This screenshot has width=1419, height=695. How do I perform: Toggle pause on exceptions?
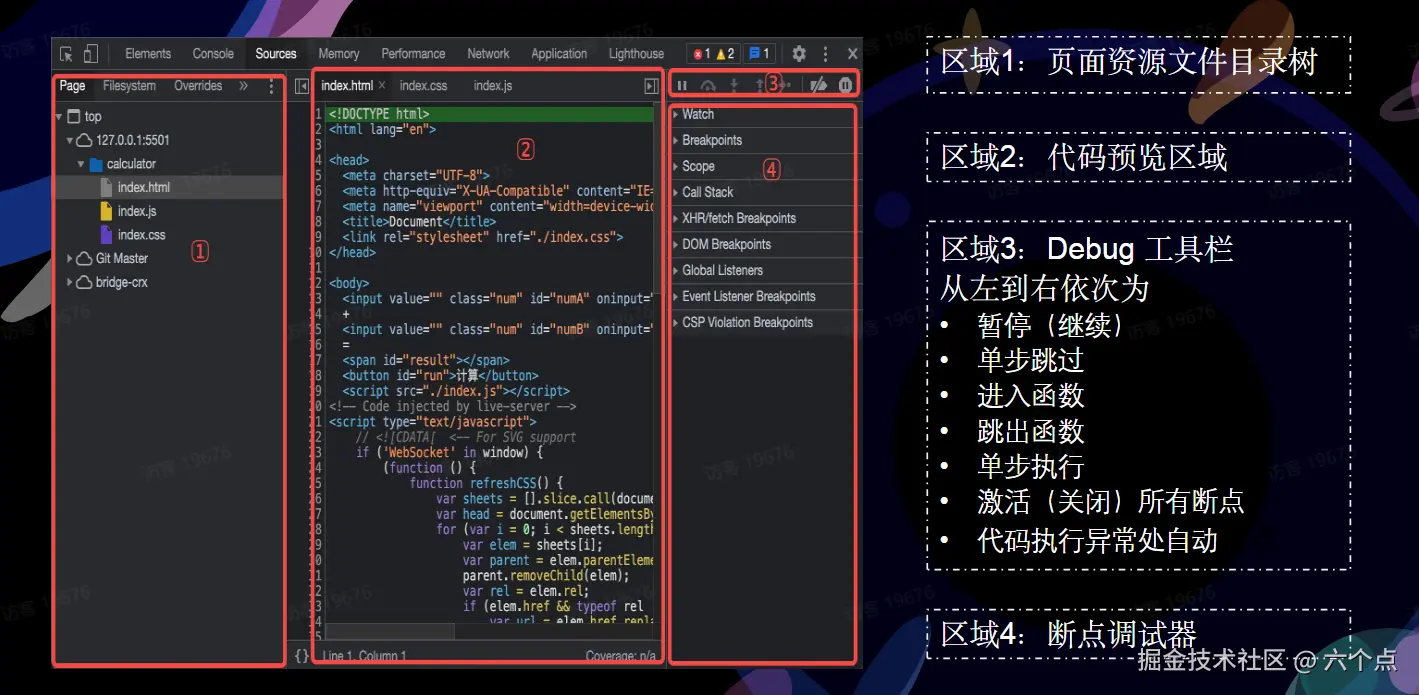(846, 86)
